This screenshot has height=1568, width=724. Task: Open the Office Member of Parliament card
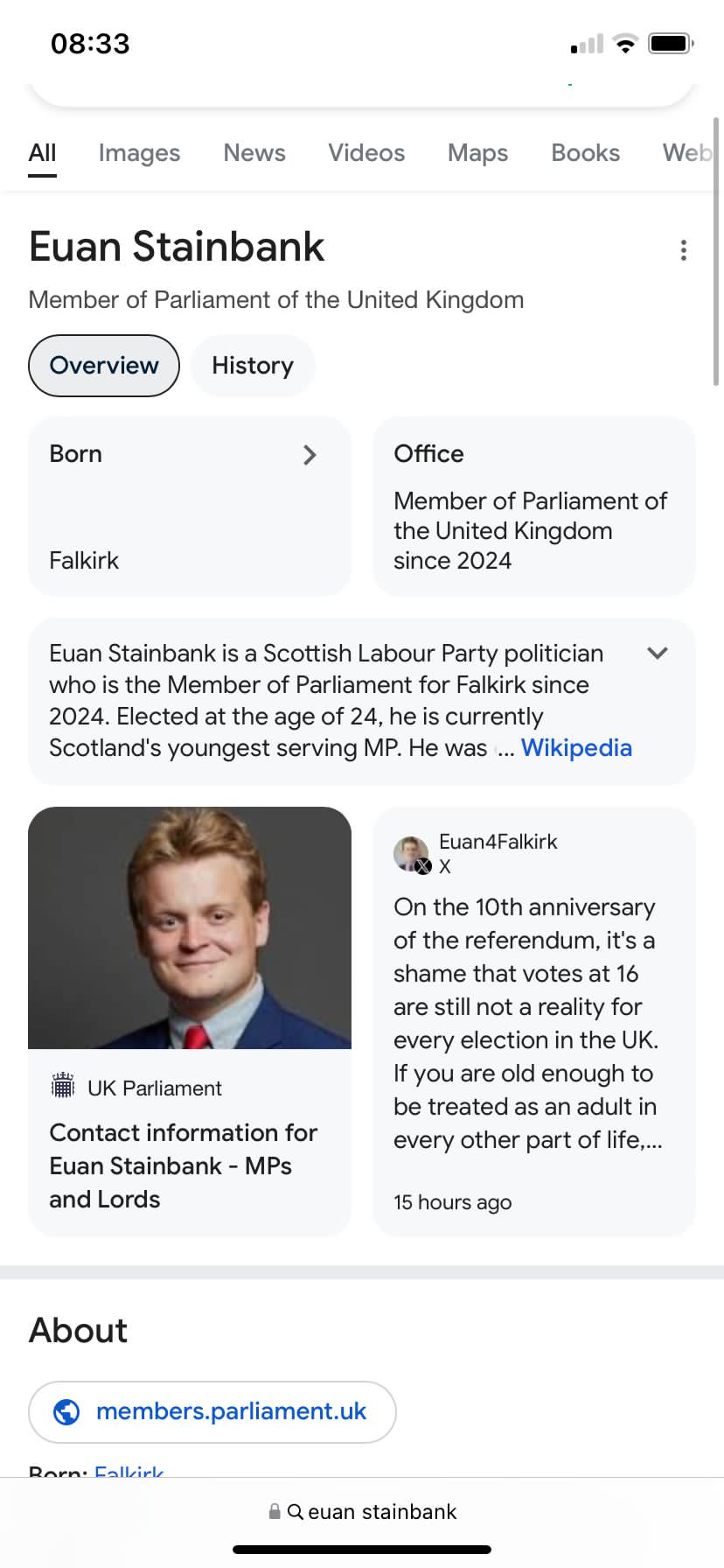[x=533, y=507]
